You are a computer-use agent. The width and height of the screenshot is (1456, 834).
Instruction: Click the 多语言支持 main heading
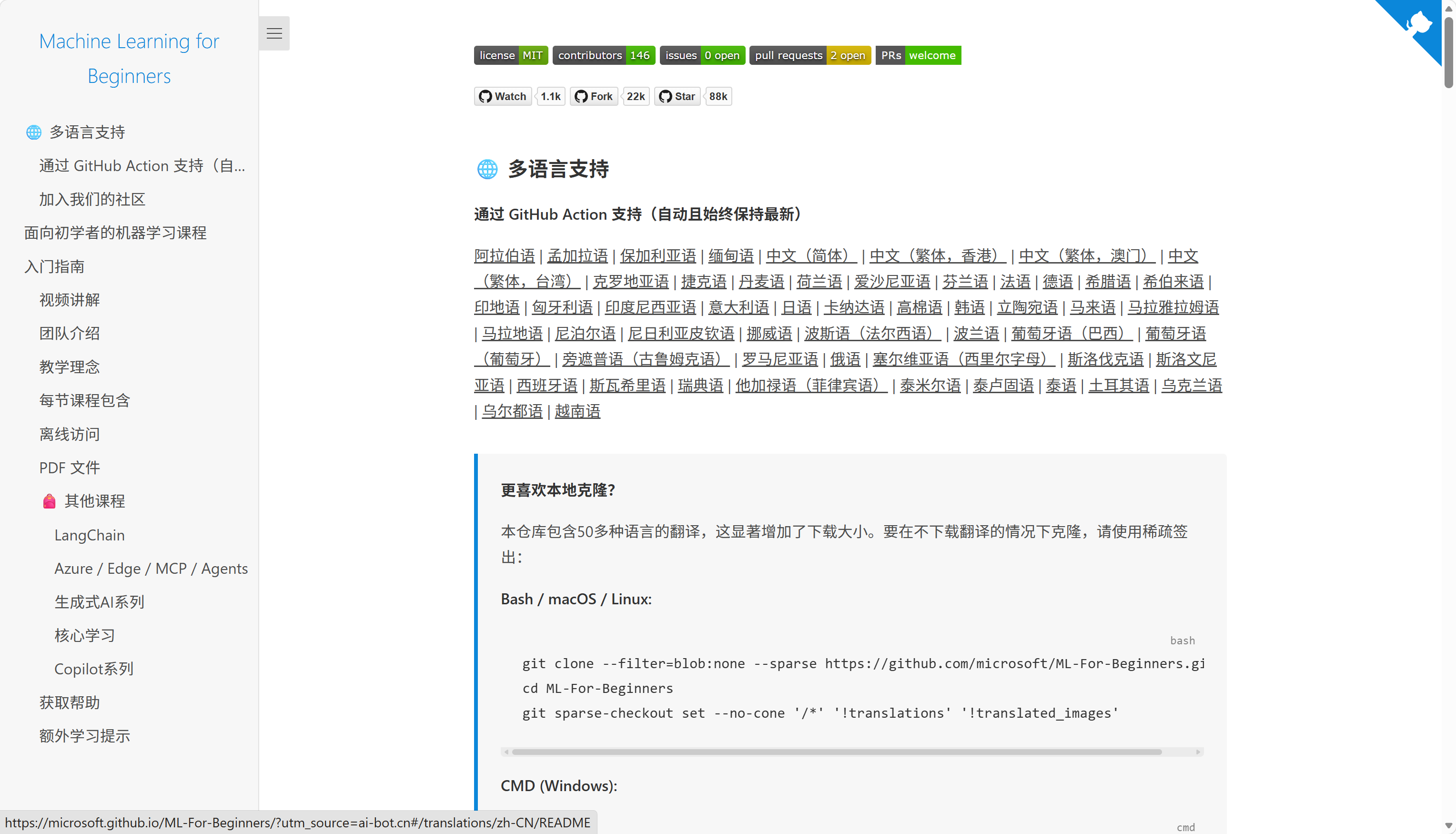coord(542,169)
